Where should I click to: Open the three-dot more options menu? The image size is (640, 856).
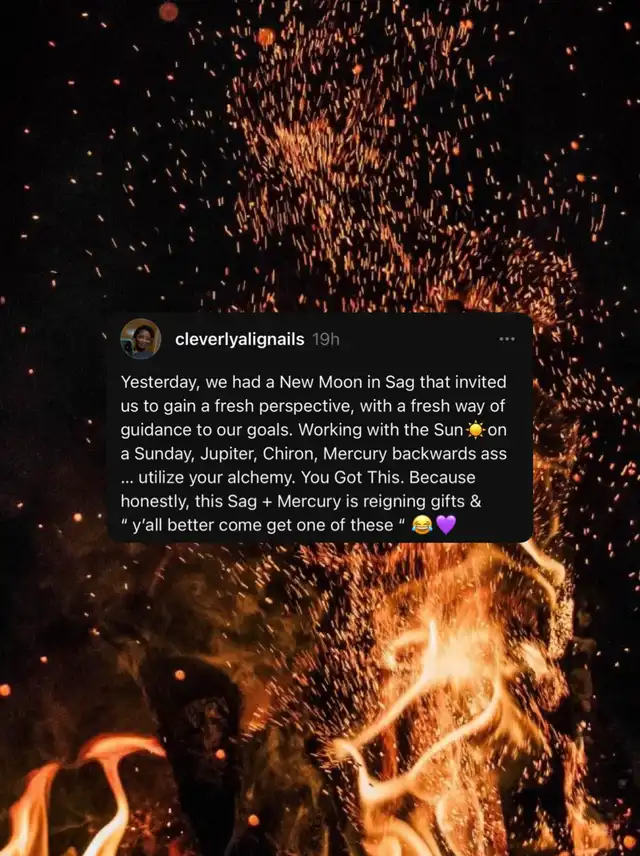point(507,339)
